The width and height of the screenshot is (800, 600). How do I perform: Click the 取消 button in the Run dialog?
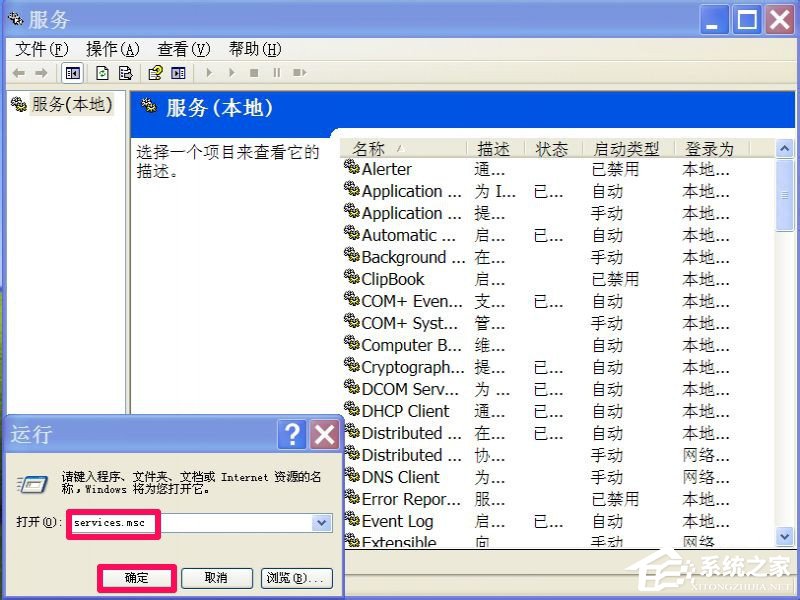217,578
